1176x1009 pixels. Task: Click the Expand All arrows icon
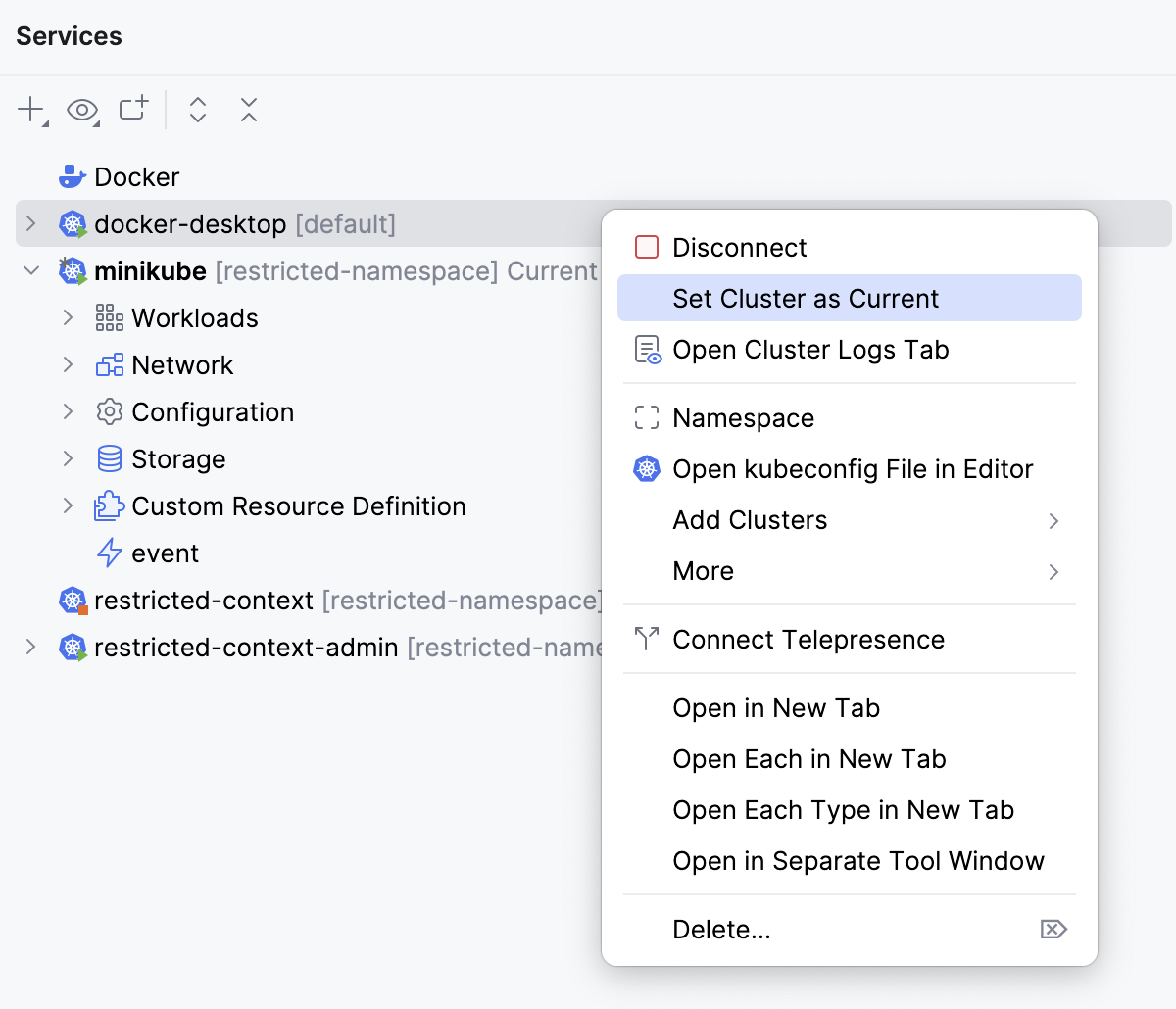tap(198, 110)
